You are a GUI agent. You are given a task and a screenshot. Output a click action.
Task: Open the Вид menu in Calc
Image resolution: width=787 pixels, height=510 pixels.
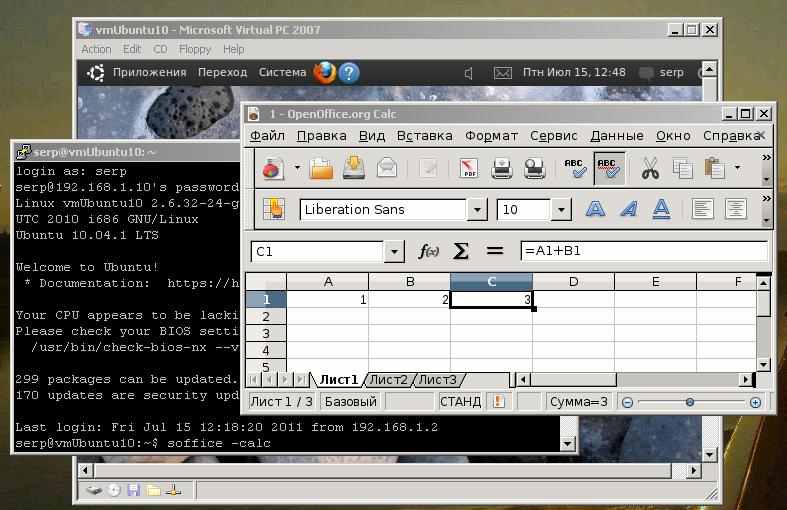click(x=372, y=136)
